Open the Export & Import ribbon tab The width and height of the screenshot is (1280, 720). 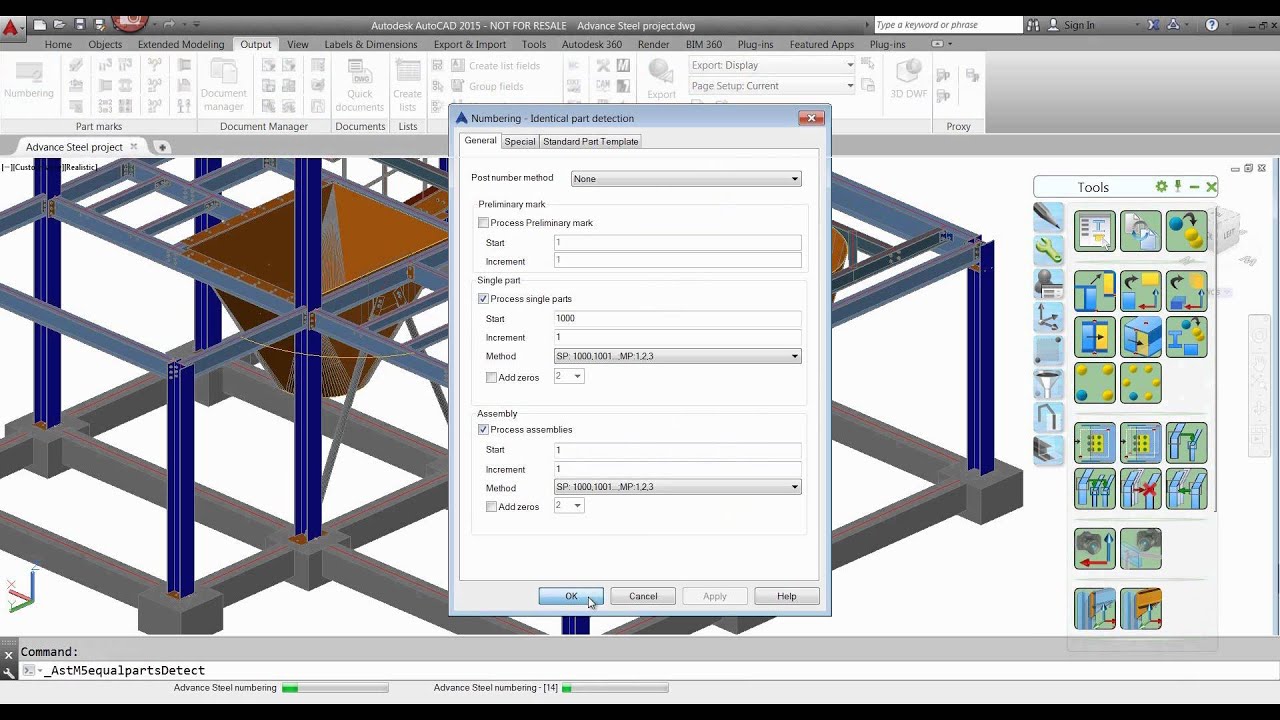[x=470, y=44]
